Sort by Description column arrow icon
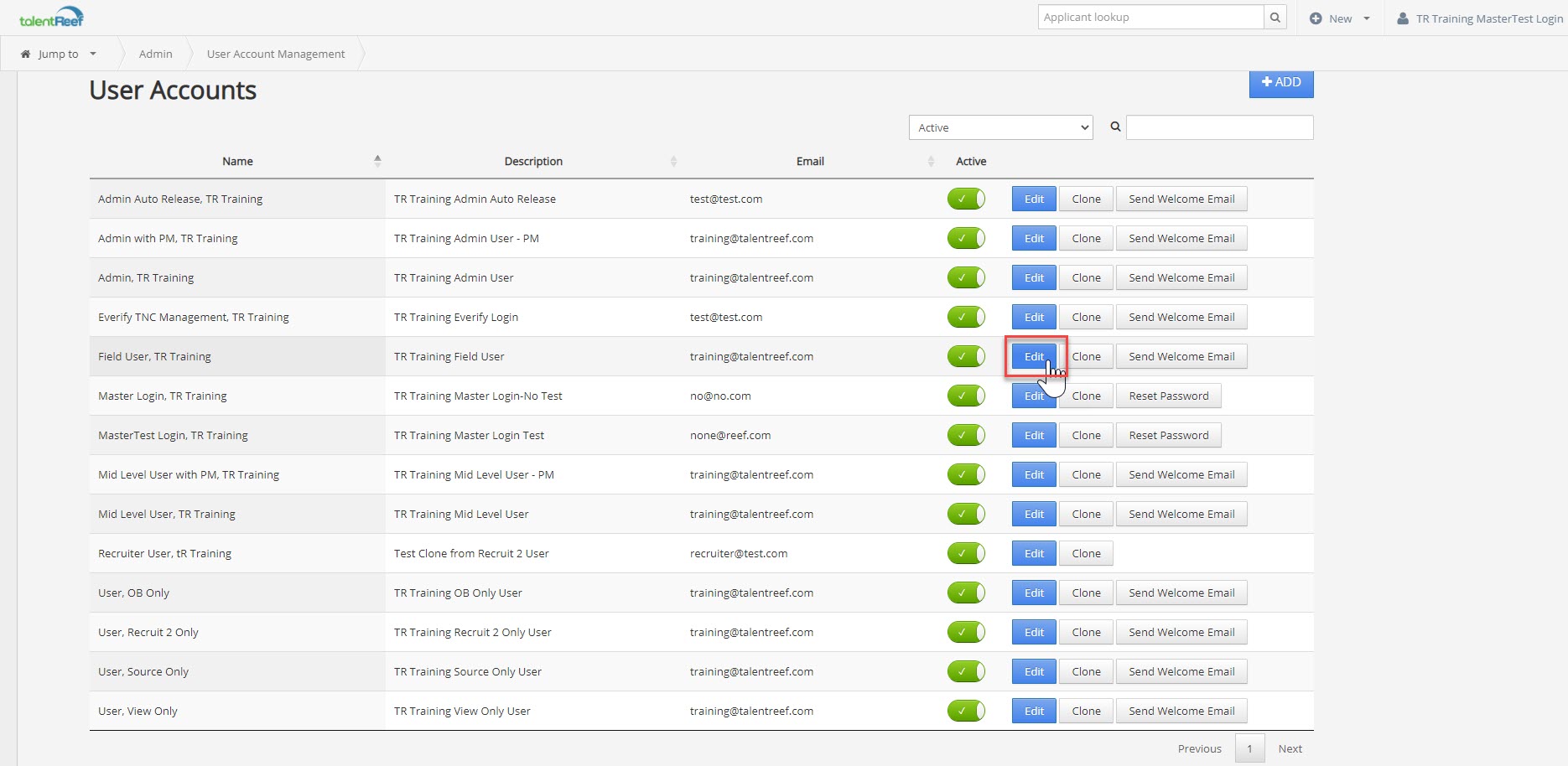The height and width of the screenshot is (766, 1568). coord(673,161)
